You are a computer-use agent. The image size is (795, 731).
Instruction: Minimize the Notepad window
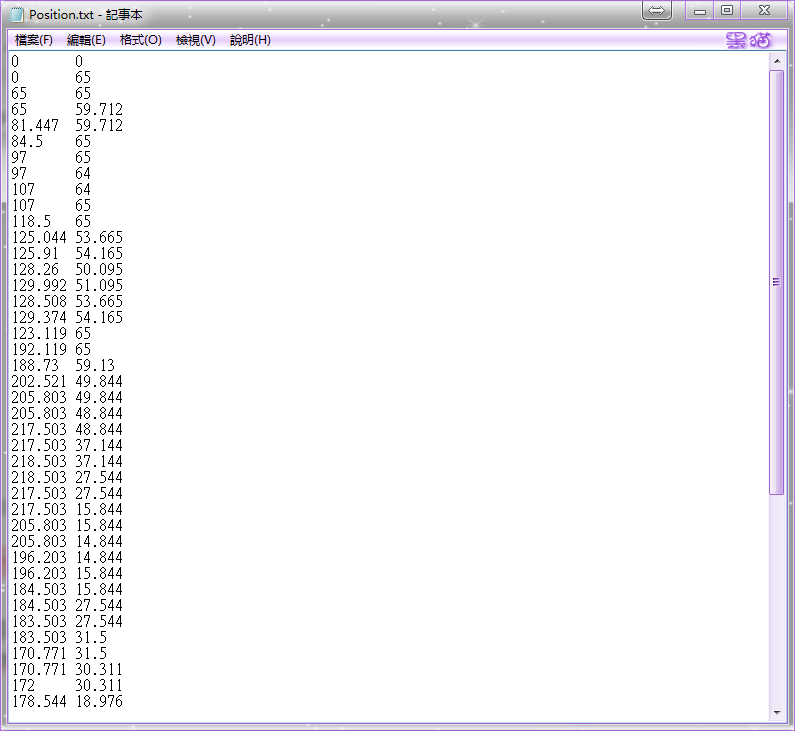point(700,11)
